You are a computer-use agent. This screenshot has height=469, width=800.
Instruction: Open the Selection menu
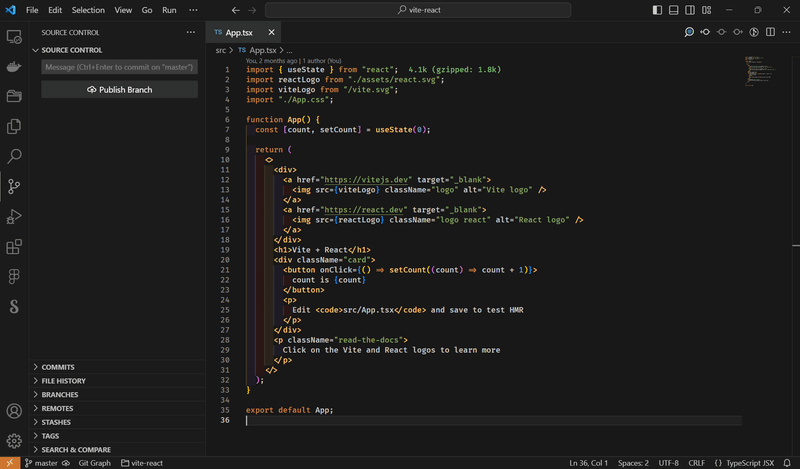(88, 10)
